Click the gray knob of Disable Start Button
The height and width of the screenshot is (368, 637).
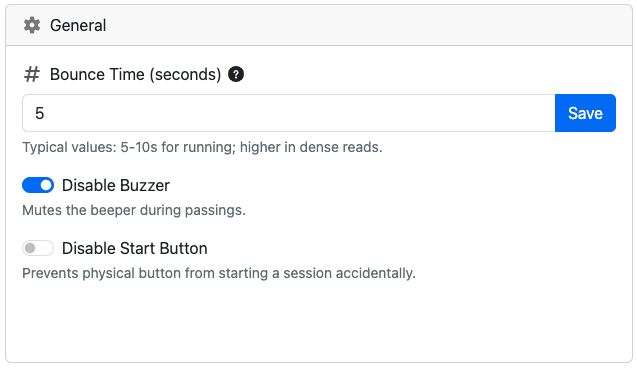(x=30, y=248)
